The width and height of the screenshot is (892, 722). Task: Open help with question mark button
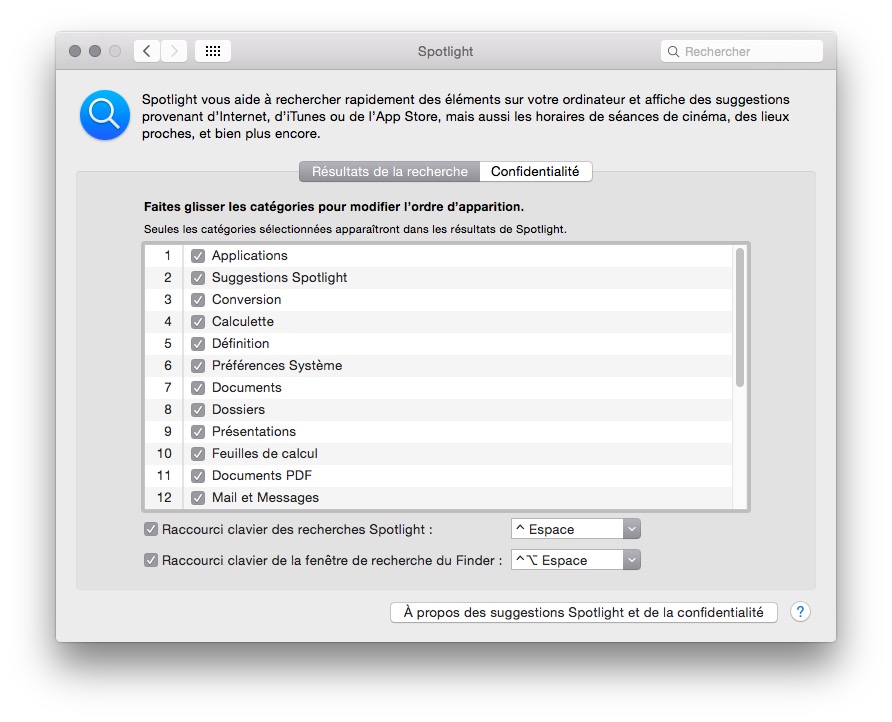(800, 612)
